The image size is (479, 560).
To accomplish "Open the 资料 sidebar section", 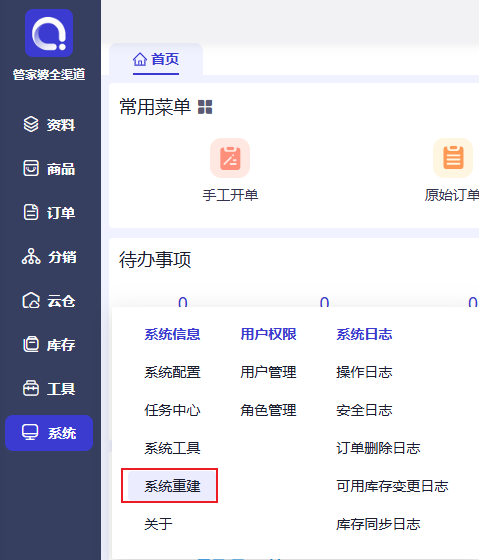I will click(49, 125).
